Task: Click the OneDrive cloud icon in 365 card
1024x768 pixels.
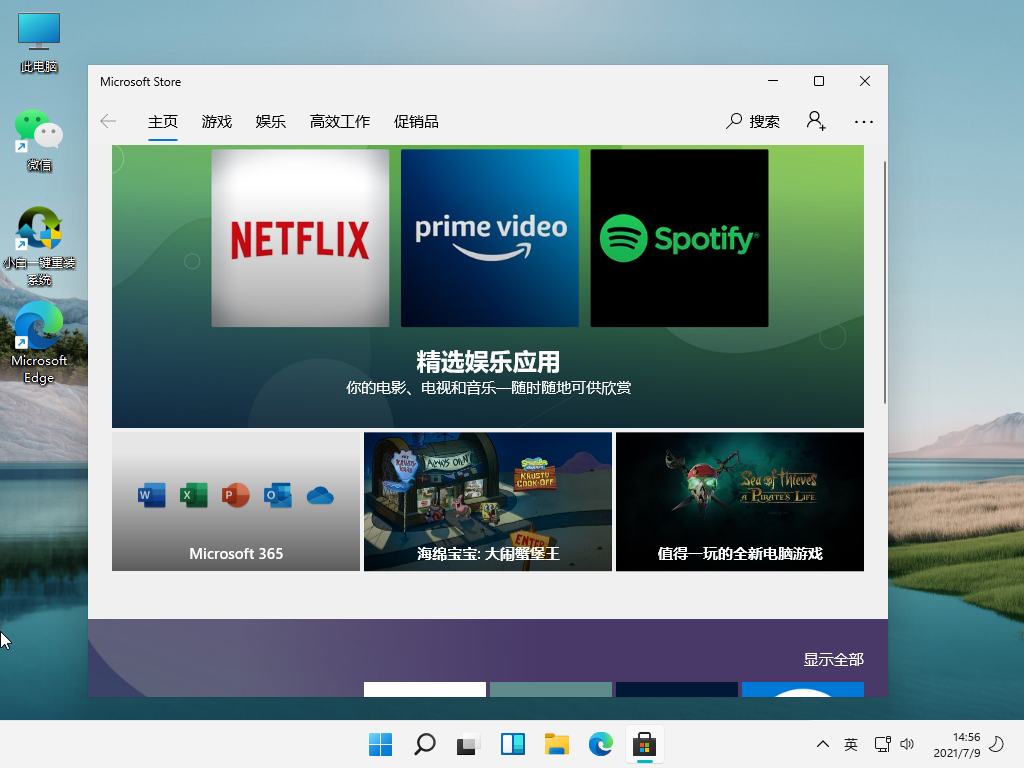Action: pyautogui.click(x=320, y=496)
